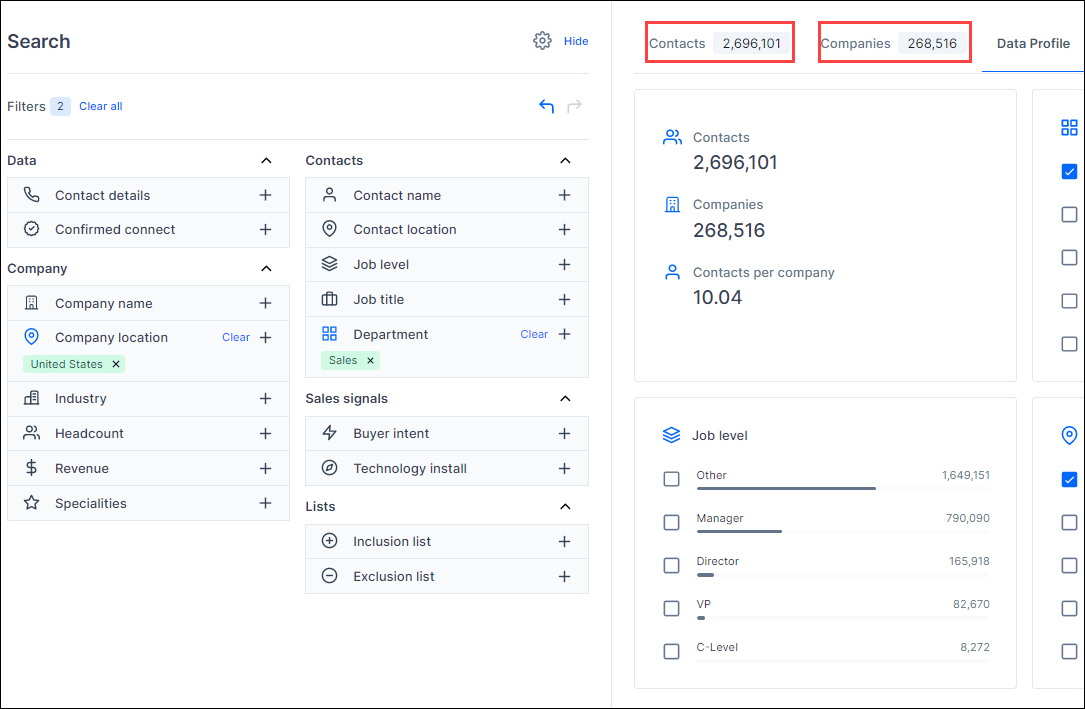The height and width of the screenshot is (709, 1085).
Task: Click the Manager job level bar
Action: click(843, 531)
